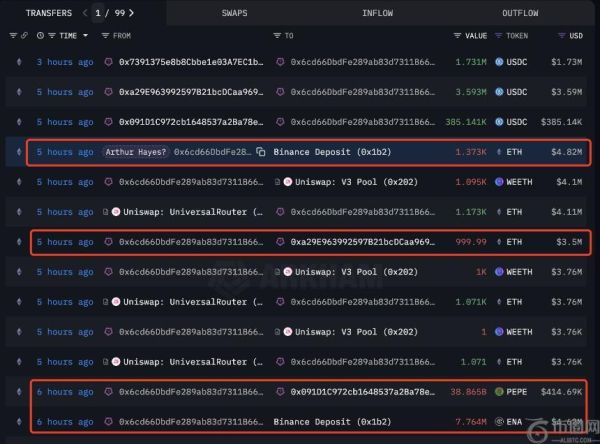Screen dimensions: 600x444
Task: Open the Arthur Hayes? entity label
Action: pyautogui.click(x=135, y=152)
